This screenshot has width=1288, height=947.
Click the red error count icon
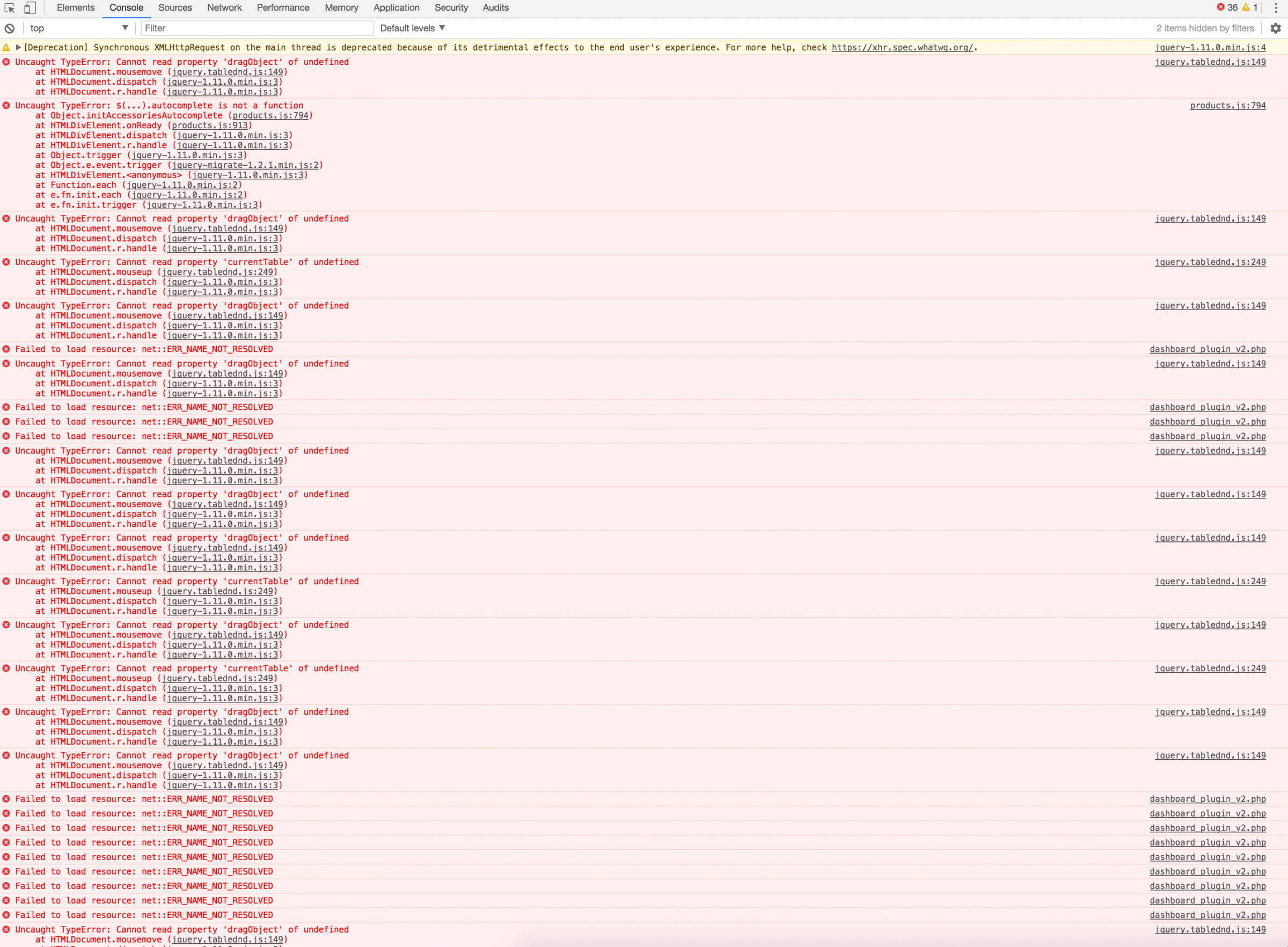[1221, 8]
